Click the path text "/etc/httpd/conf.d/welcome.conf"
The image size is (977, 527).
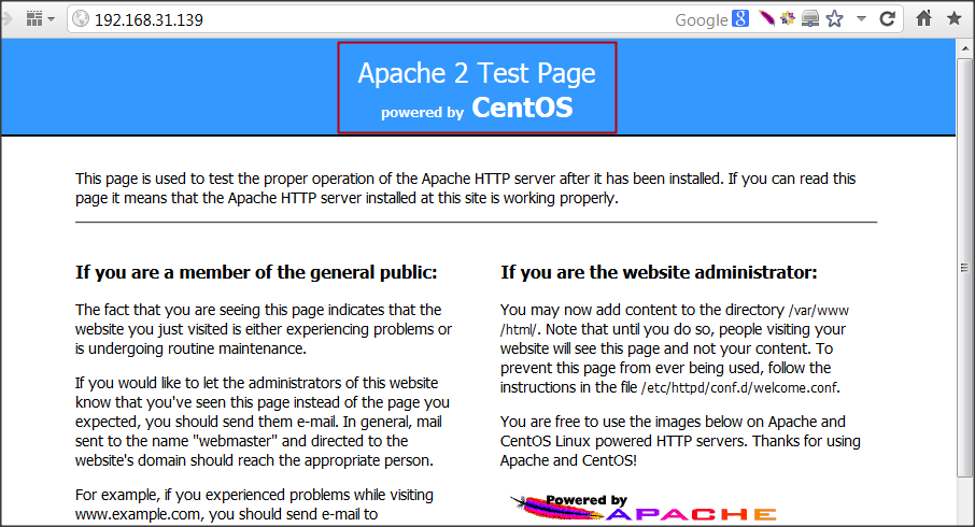739,388
